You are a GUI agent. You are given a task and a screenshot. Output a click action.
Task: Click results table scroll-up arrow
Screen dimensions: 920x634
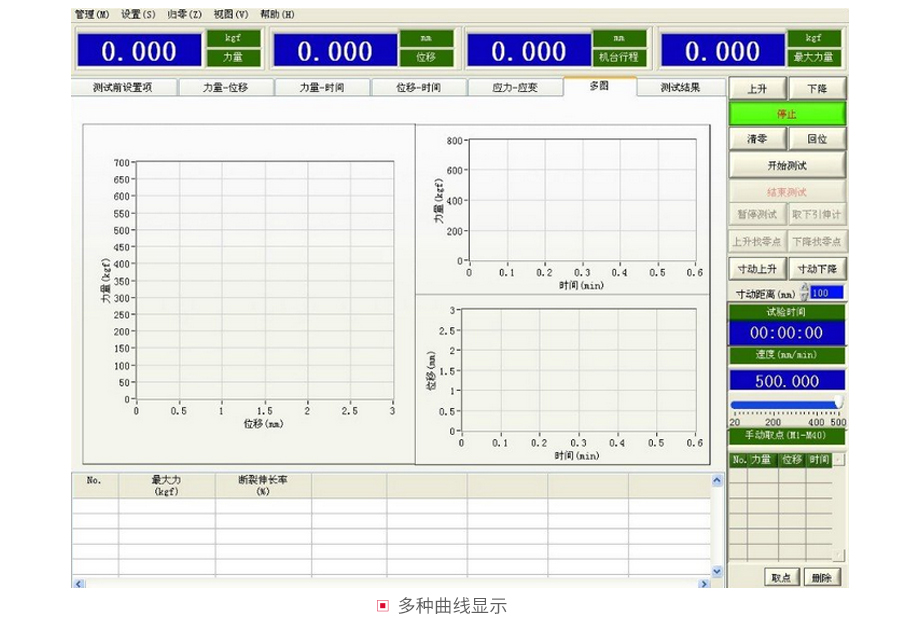click(x=716, y=481)
